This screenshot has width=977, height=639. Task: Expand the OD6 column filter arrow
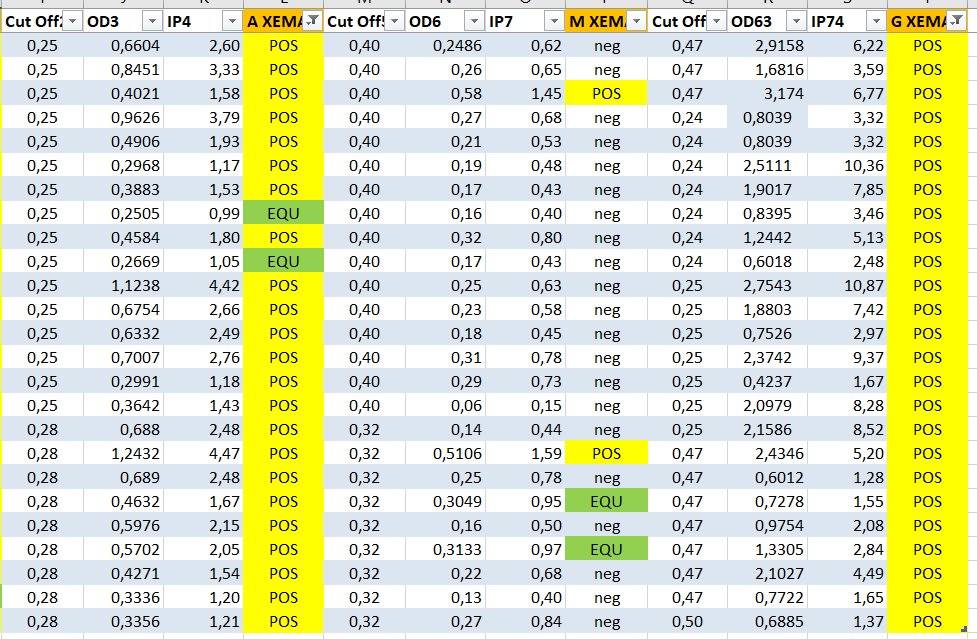(x=474, y=21)
